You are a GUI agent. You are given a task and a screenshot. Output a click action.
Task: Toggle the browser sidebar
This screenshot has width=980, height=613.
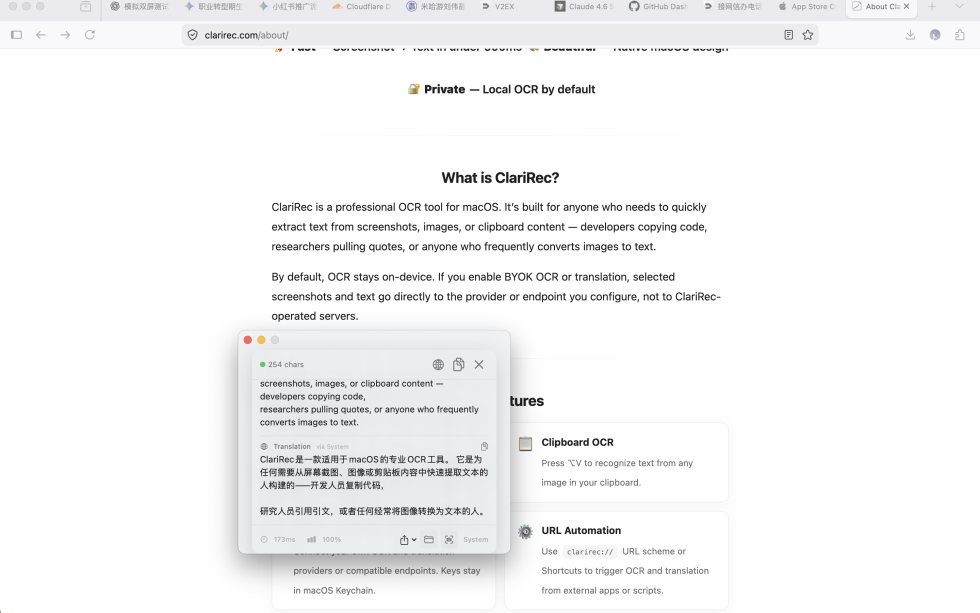click(x=17, y=35)
